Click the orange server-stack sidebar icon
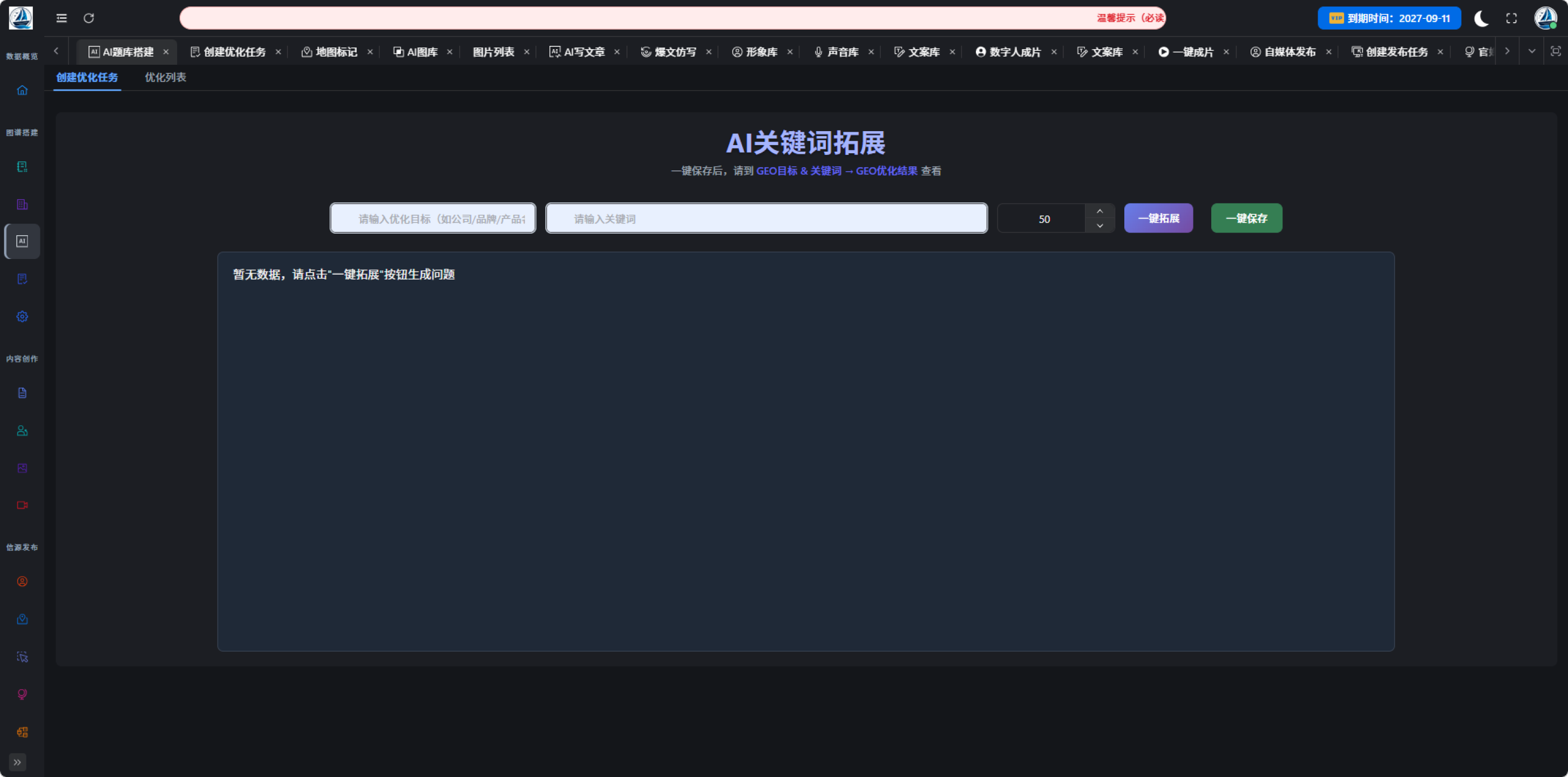Image resolution: width=1568 pixels, height=777 pixels. pos(22,732)
